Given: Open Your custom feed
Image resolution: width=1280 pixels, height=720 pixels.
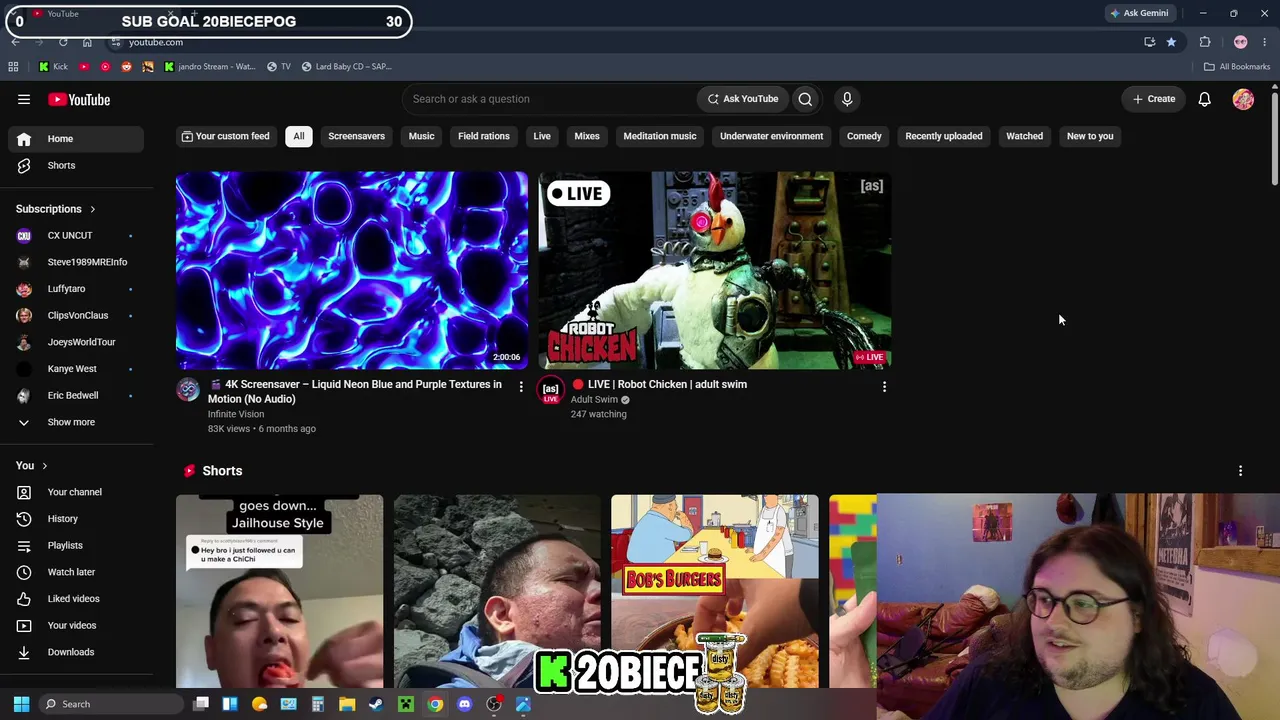Looking at the screenshot, I should tap(225, 136).
